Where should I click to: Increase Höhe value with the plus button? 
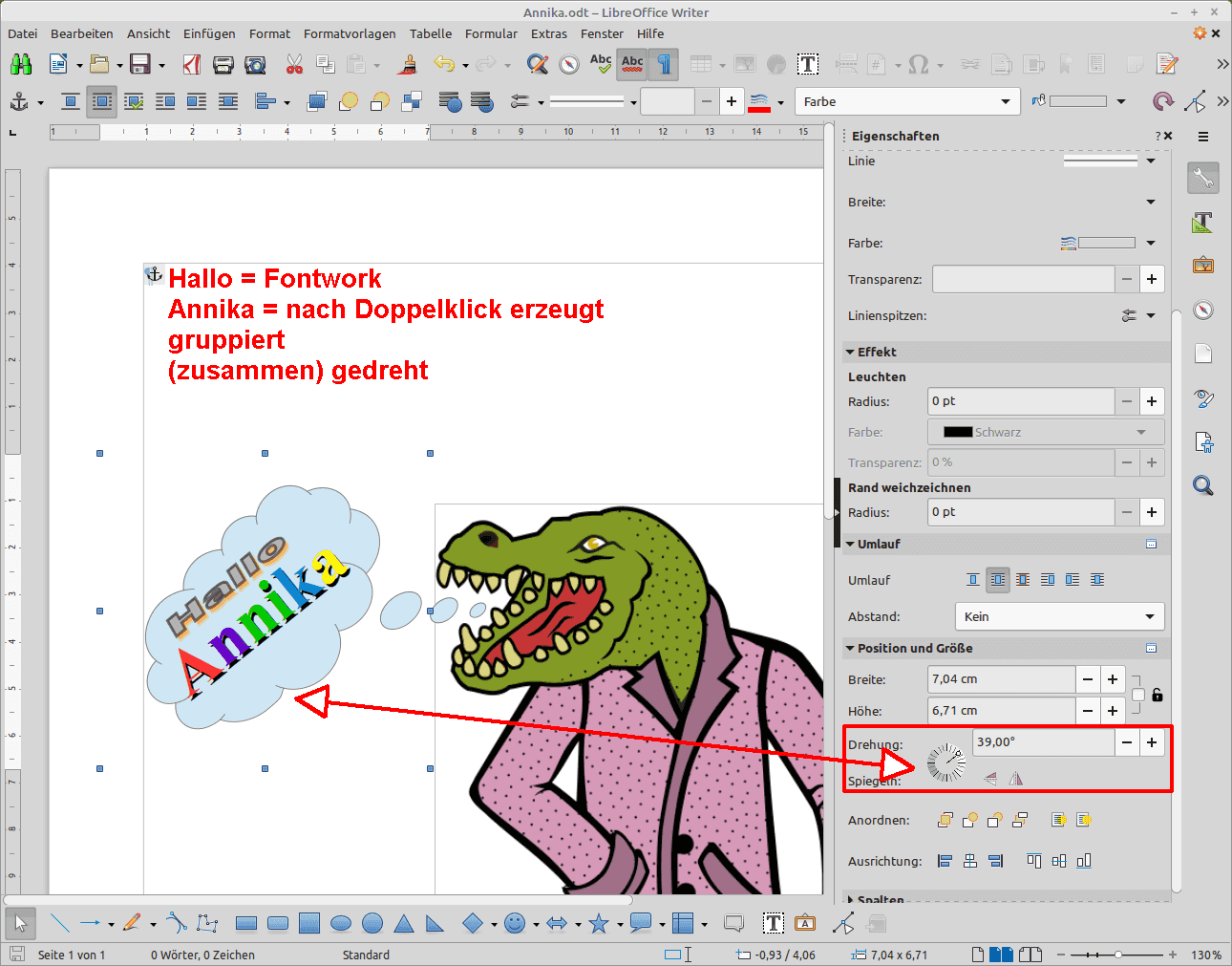coord(1113,711)
